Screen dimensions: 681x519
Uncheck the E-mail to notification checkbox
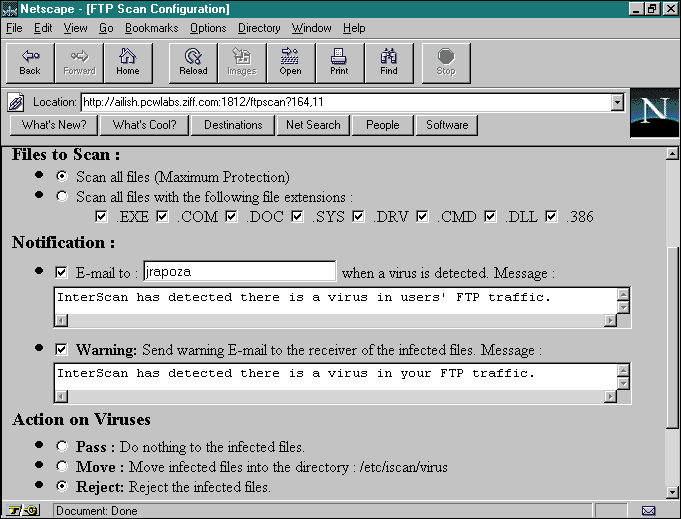coord(63,272)
